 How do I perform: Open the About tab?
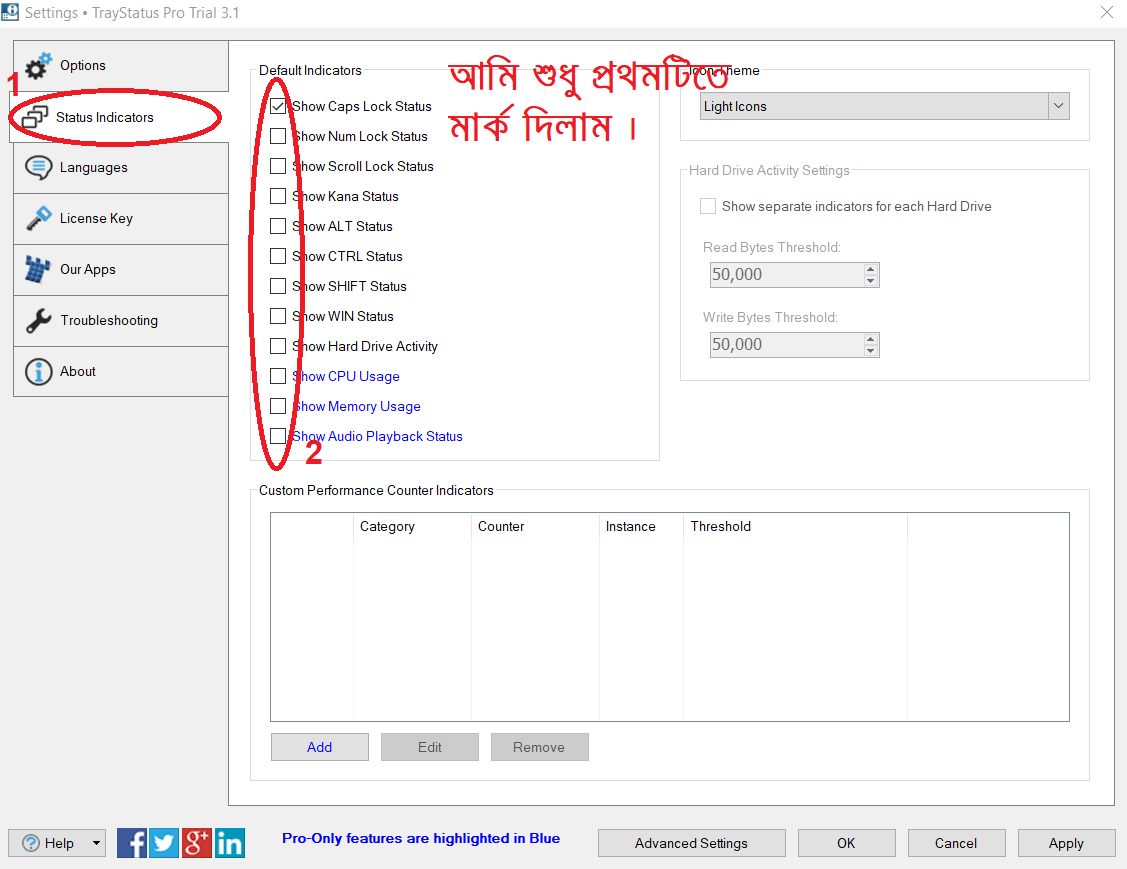coord(121,372)
